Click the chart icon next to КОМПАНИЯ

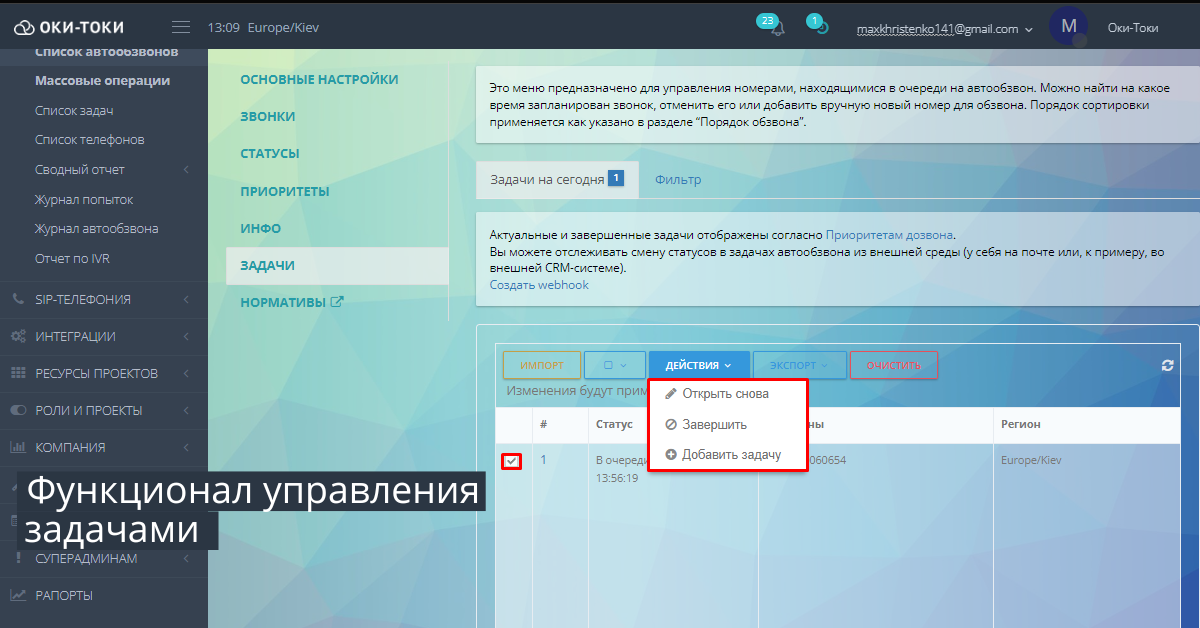click(17, 447)
